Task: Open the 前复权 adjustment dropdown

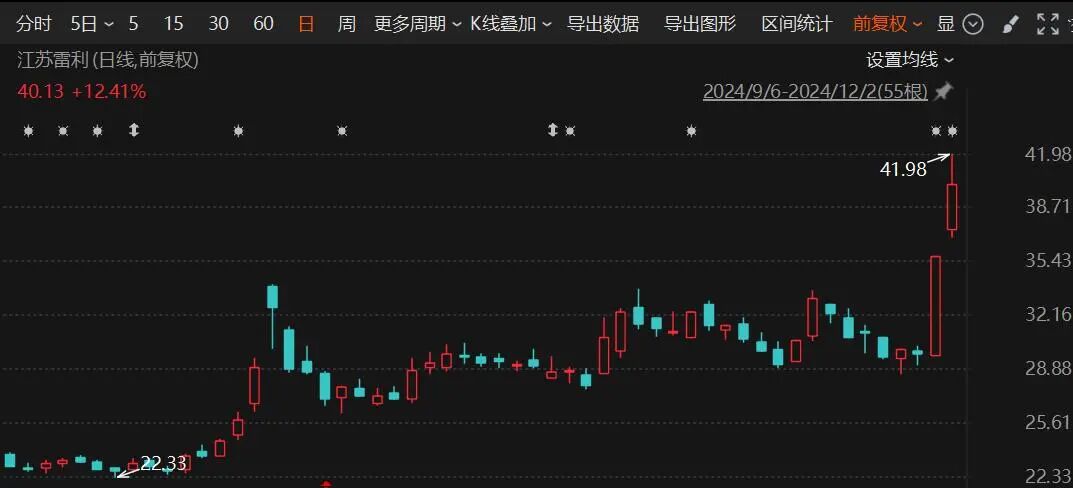Action: (x=888, y=25)
